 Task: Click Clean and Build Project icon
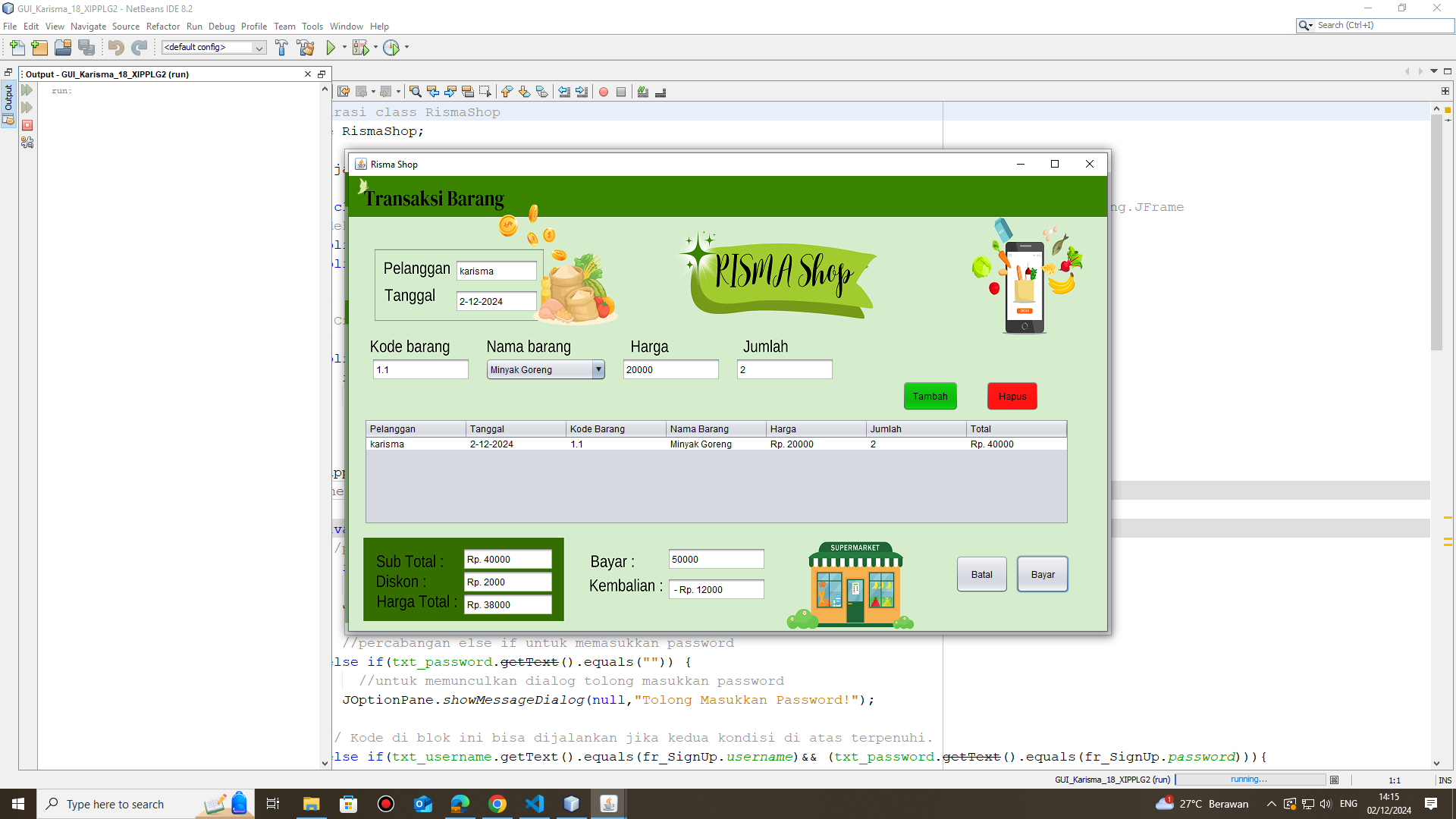(306, 48)
